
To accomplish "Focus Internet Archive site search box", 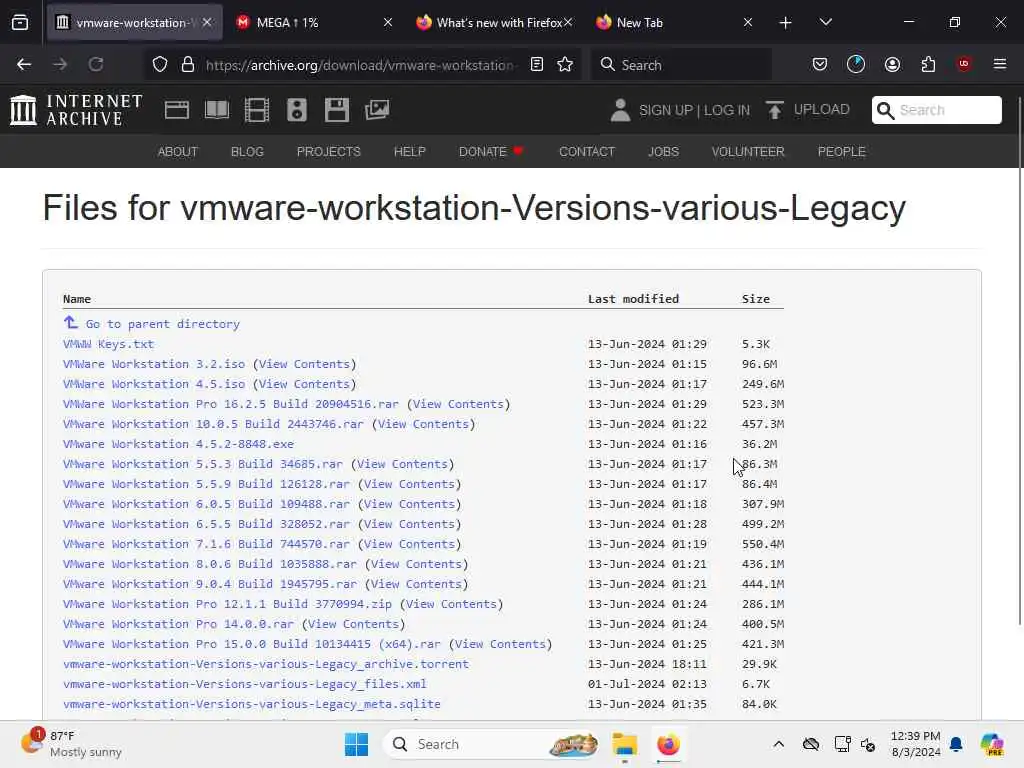I will tap(937, 110).
